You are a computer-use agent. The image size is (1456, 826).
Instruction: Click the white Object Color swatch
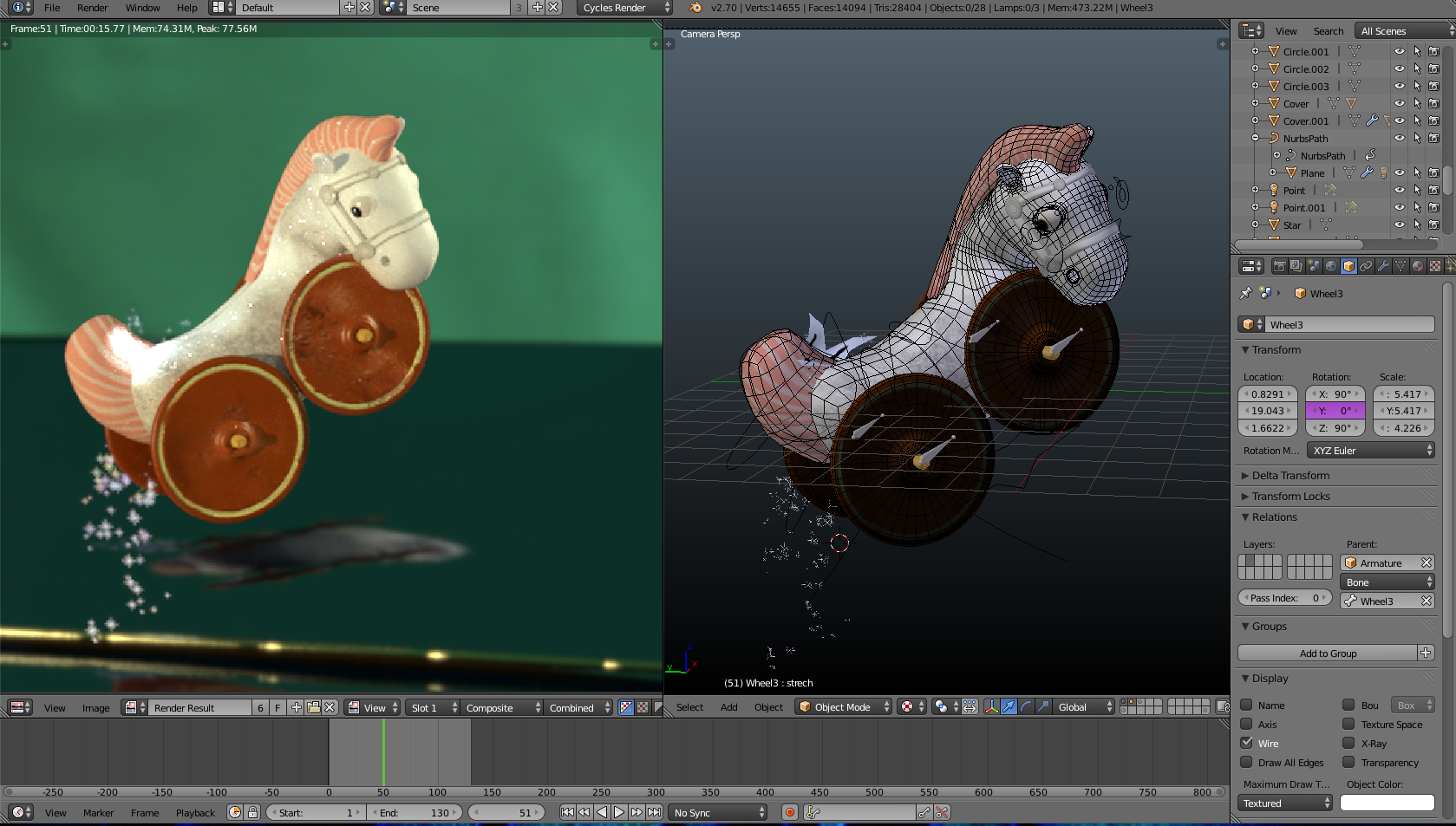tap(1387, 803)
